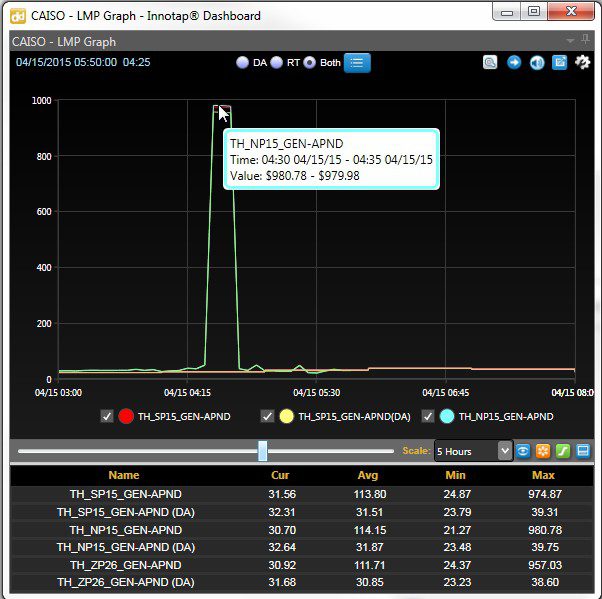Click the pin icon in panel header
The width and height of the screenshot is (602, 599).
pyautogui.click(x=585, y=39)
